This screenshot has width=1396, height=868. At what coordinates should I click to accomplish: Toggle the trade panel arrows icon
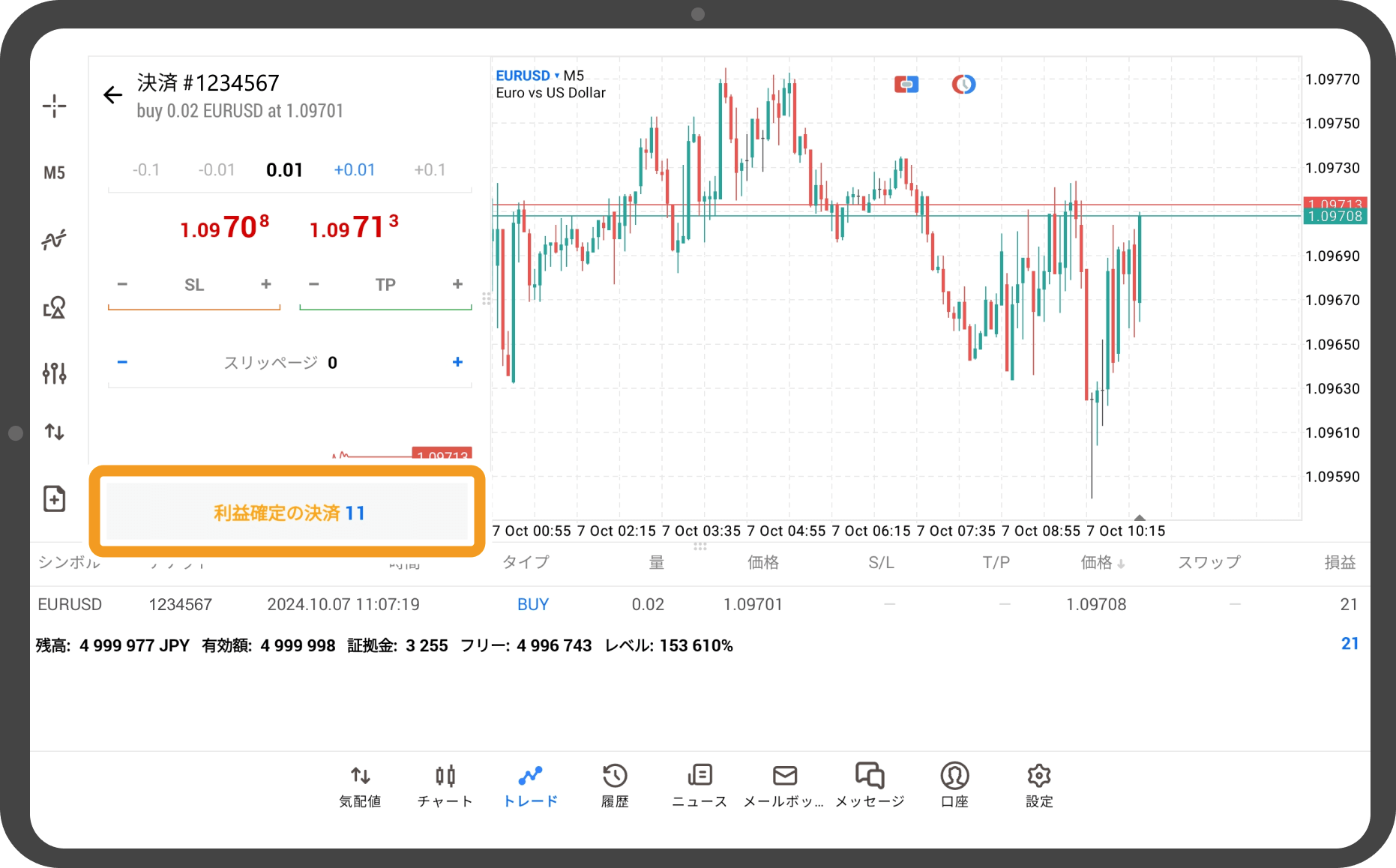(x=54, y=432)
